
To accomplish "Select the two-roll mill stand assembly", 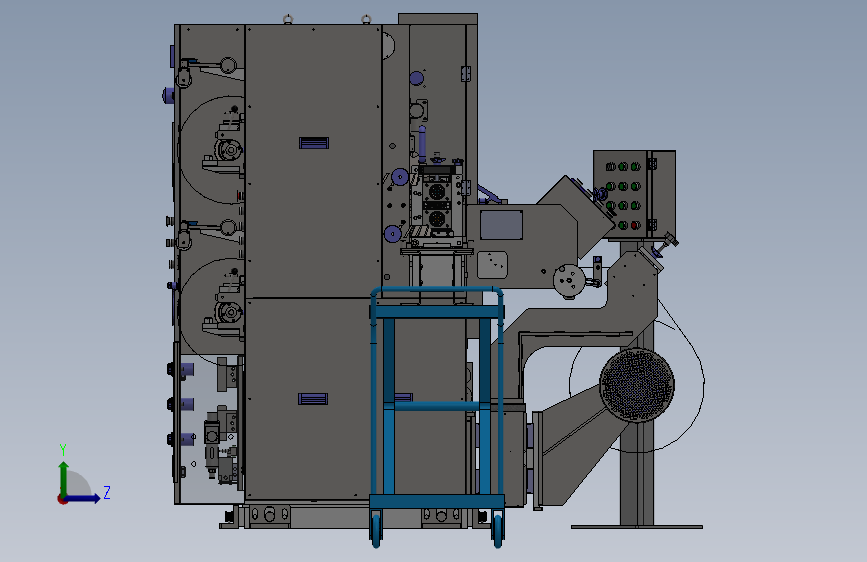I will click(437, 205).
